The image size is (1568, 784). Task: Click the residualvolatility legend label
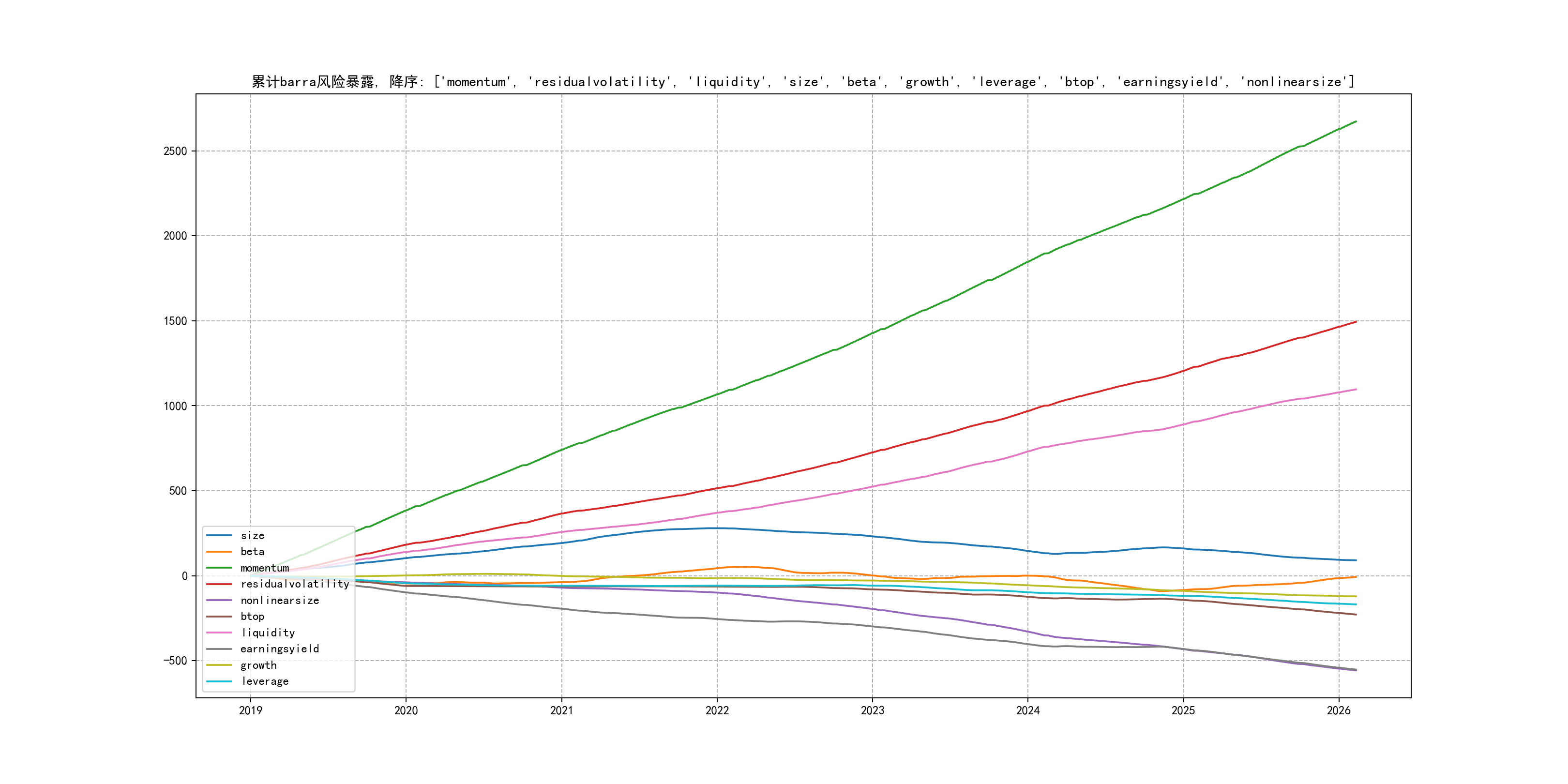pos(295,584)
